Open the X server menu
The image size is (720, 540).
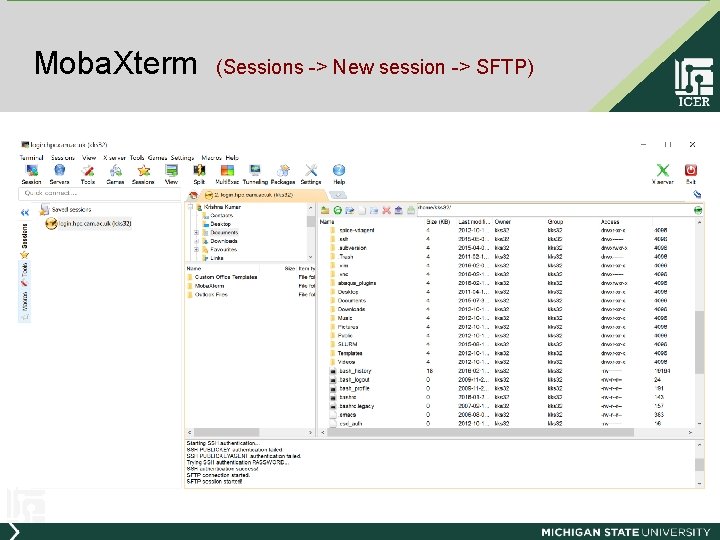click(x=114, y=158)
